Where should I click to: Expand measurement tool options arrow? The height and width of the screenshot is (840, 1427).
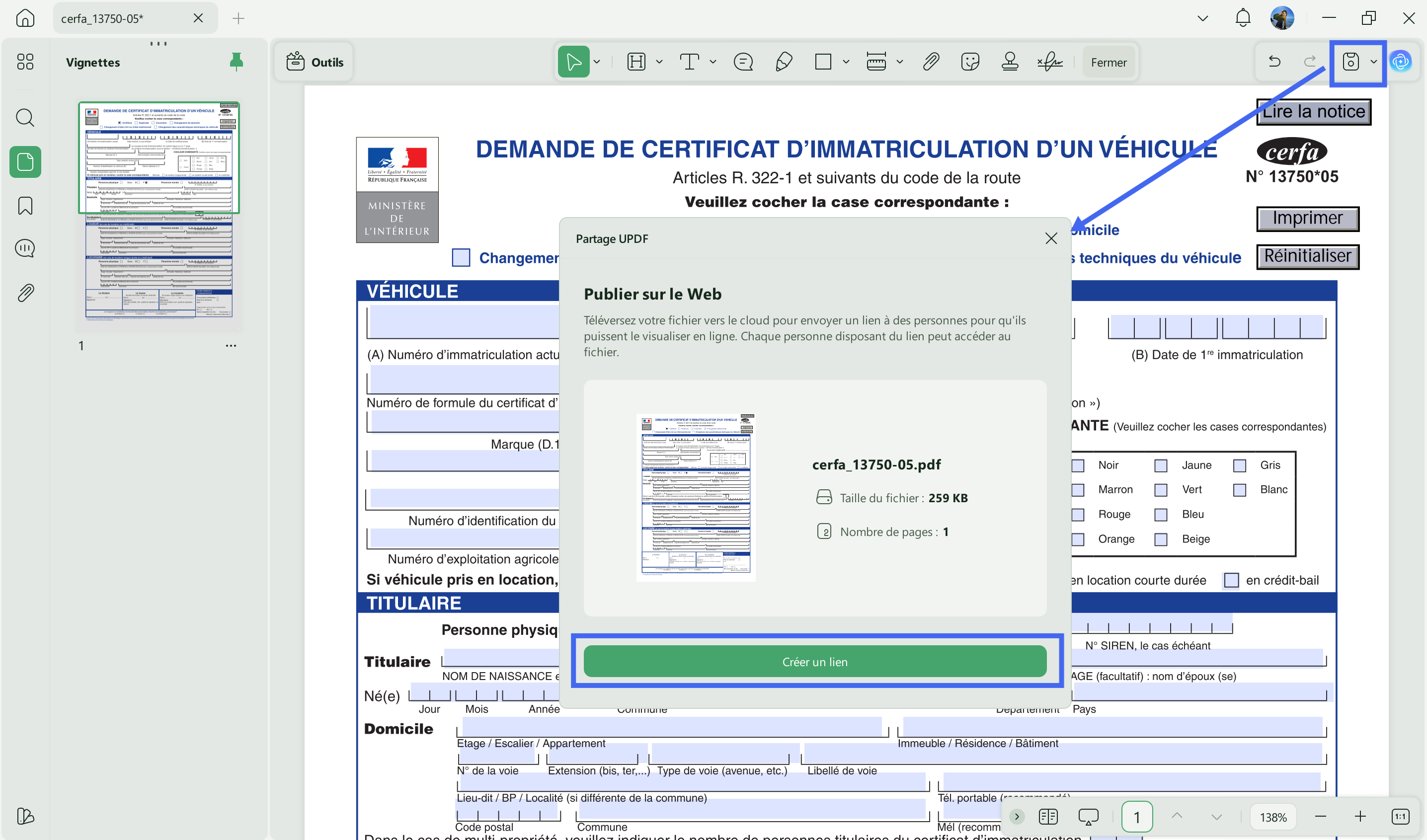point(899,62)
